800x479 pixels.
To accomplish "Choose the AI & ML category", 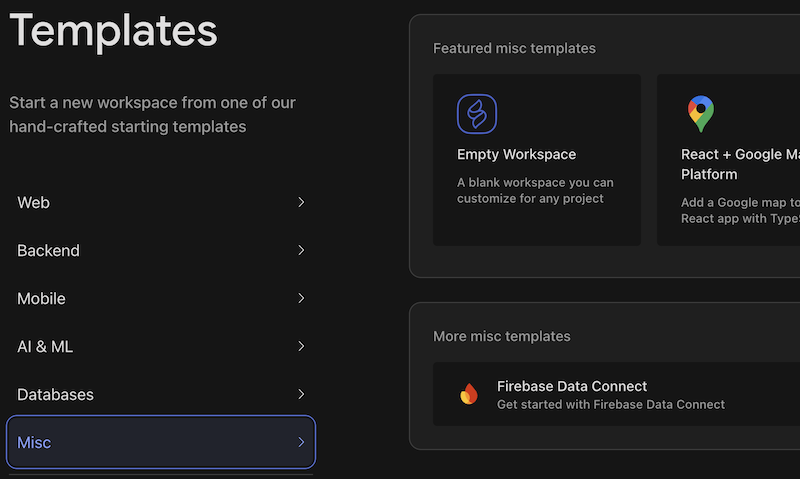I will tap(161, 346).
